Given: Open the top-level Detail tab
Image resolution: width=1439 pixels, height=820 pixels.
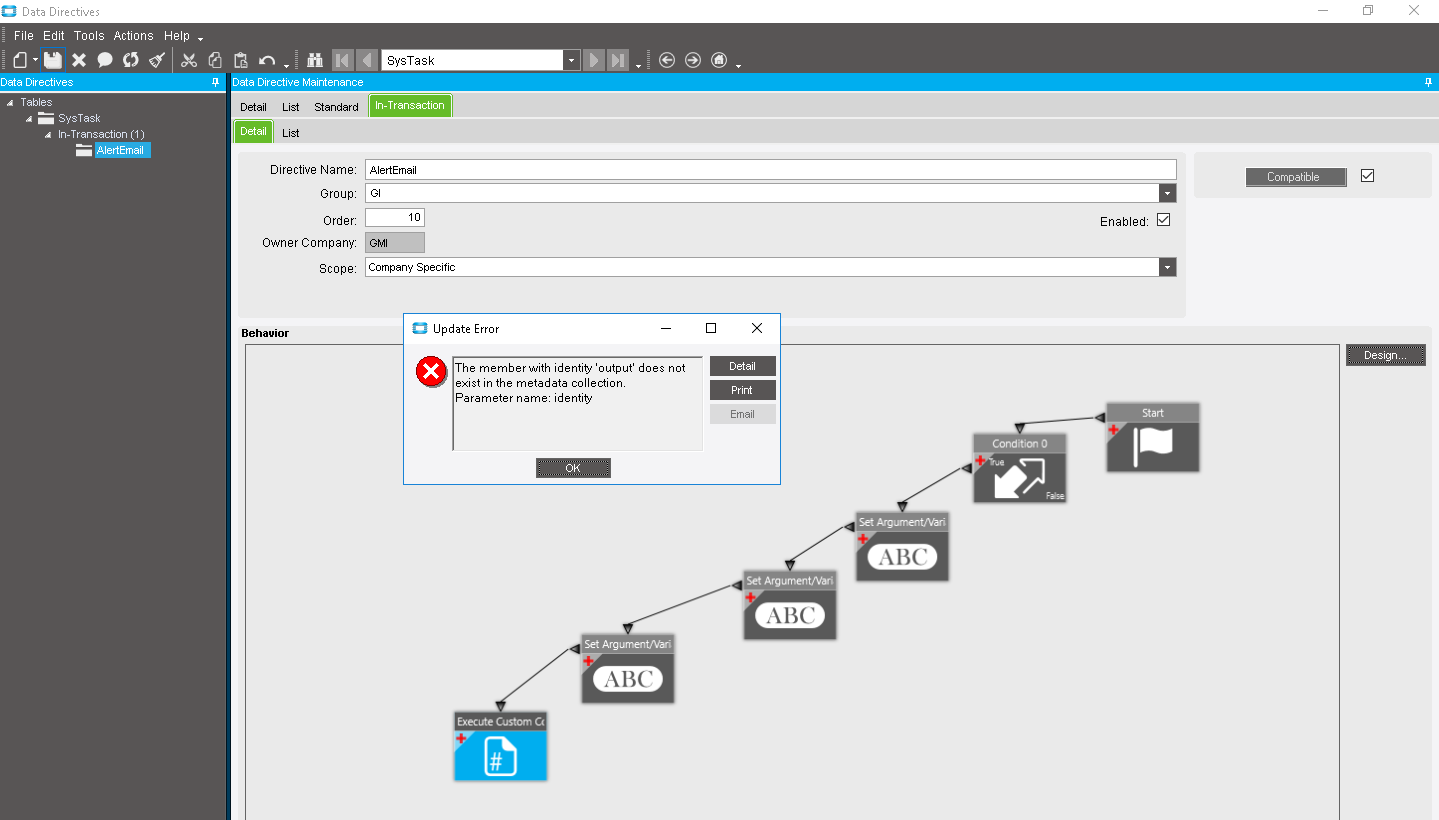Looking at the screenshot, I should (253, 107).
